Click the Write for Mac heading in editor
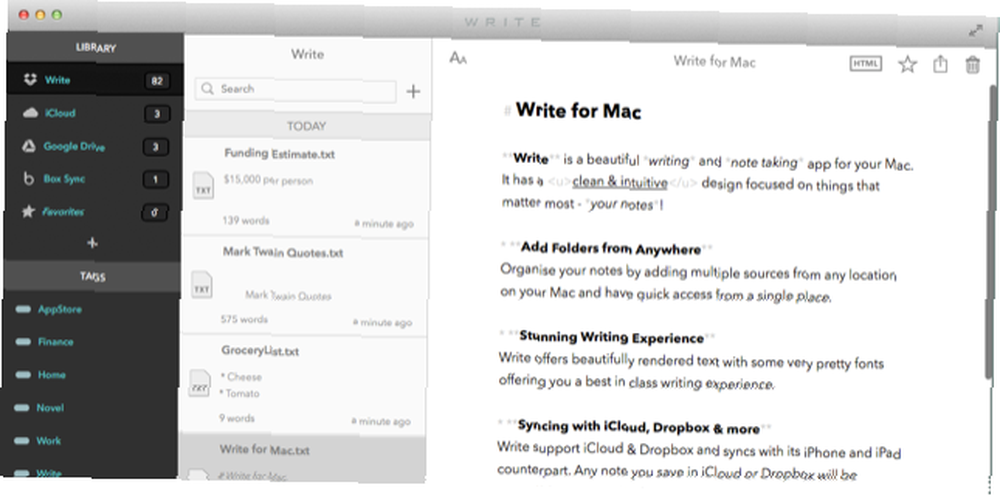The image size is (1000, 496). tap(578, 110)
